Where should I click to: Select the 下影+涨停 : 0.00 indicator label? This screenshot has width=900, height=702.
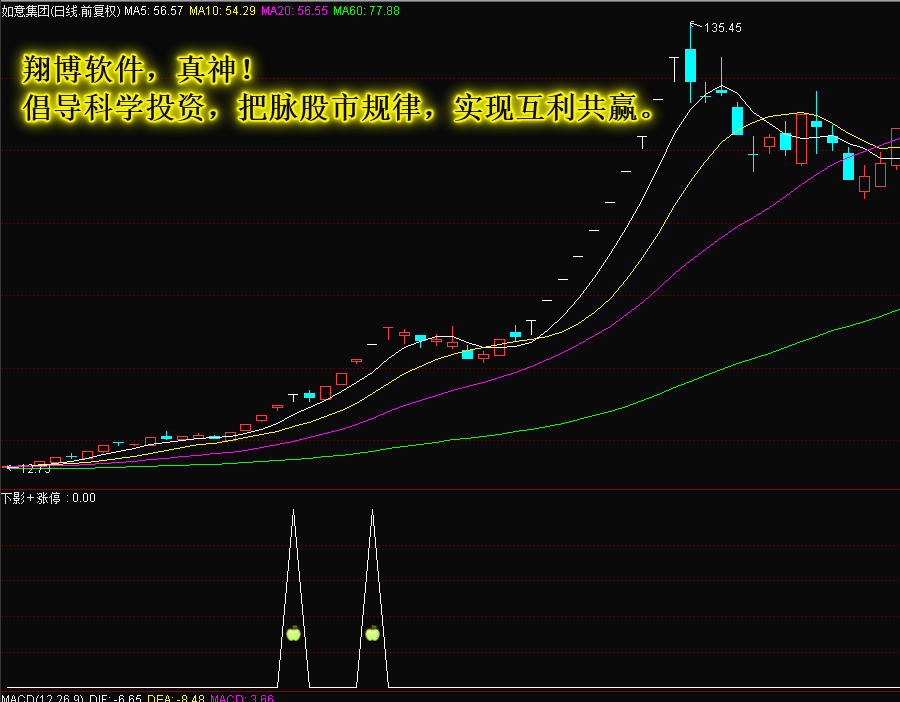click(x=48, y=498)
